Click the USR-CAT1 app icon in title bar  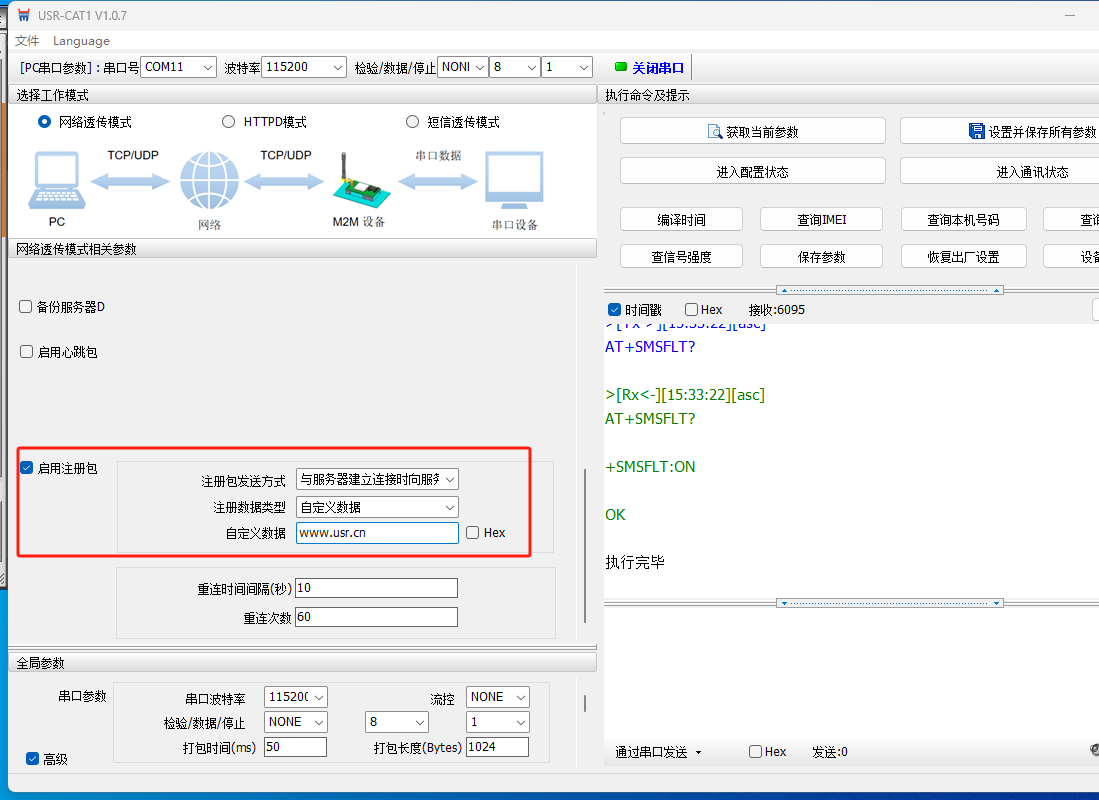24,15
